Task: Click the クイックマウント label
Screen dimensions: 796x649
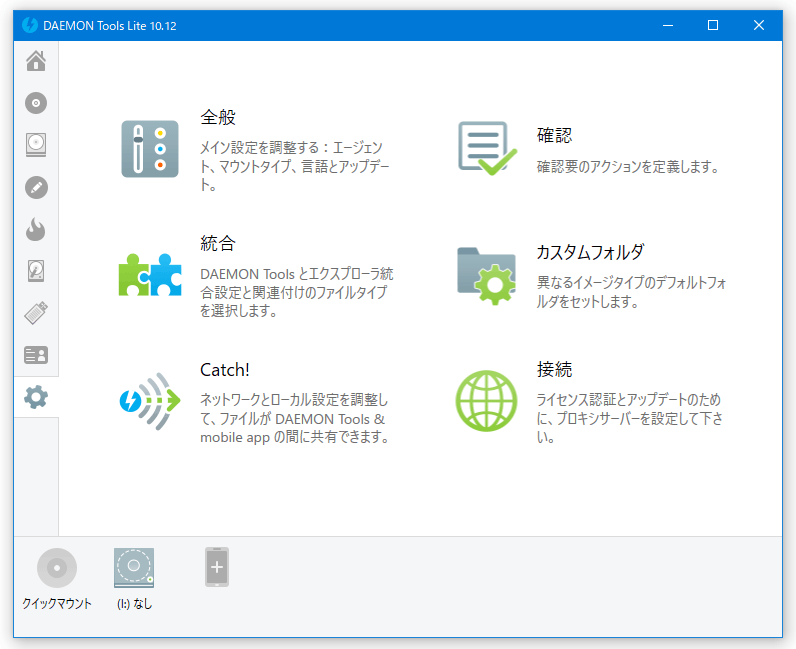Action: pos(57,604)
